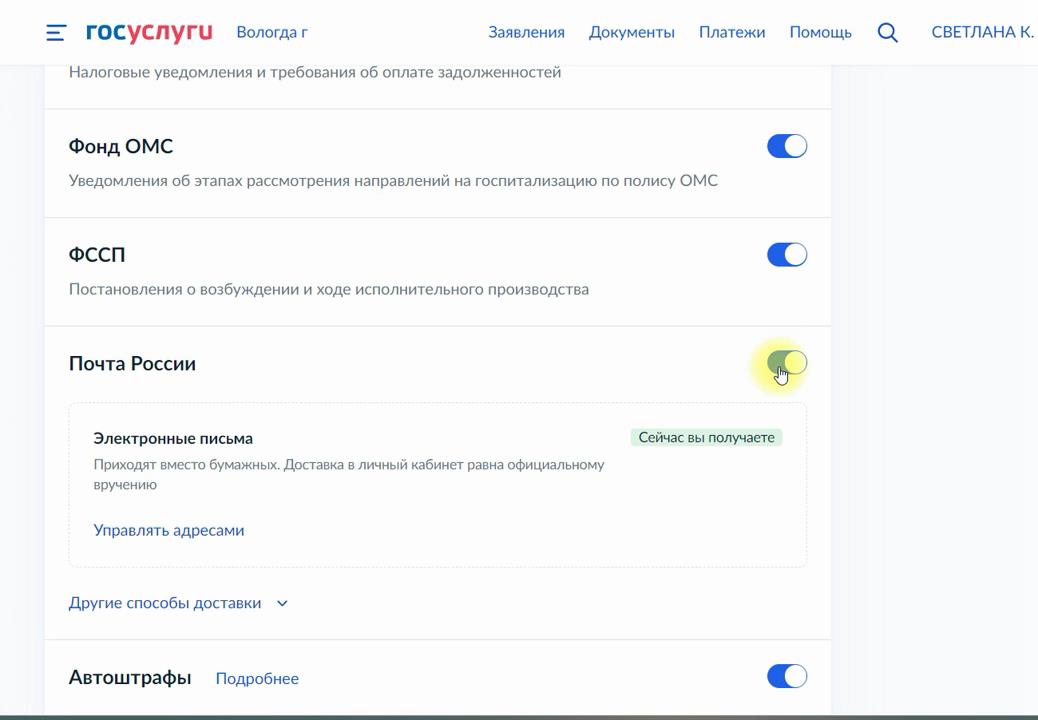Open СВЕТЛАНА К. profile menu
1038x720 pixels.
(982, 32)
